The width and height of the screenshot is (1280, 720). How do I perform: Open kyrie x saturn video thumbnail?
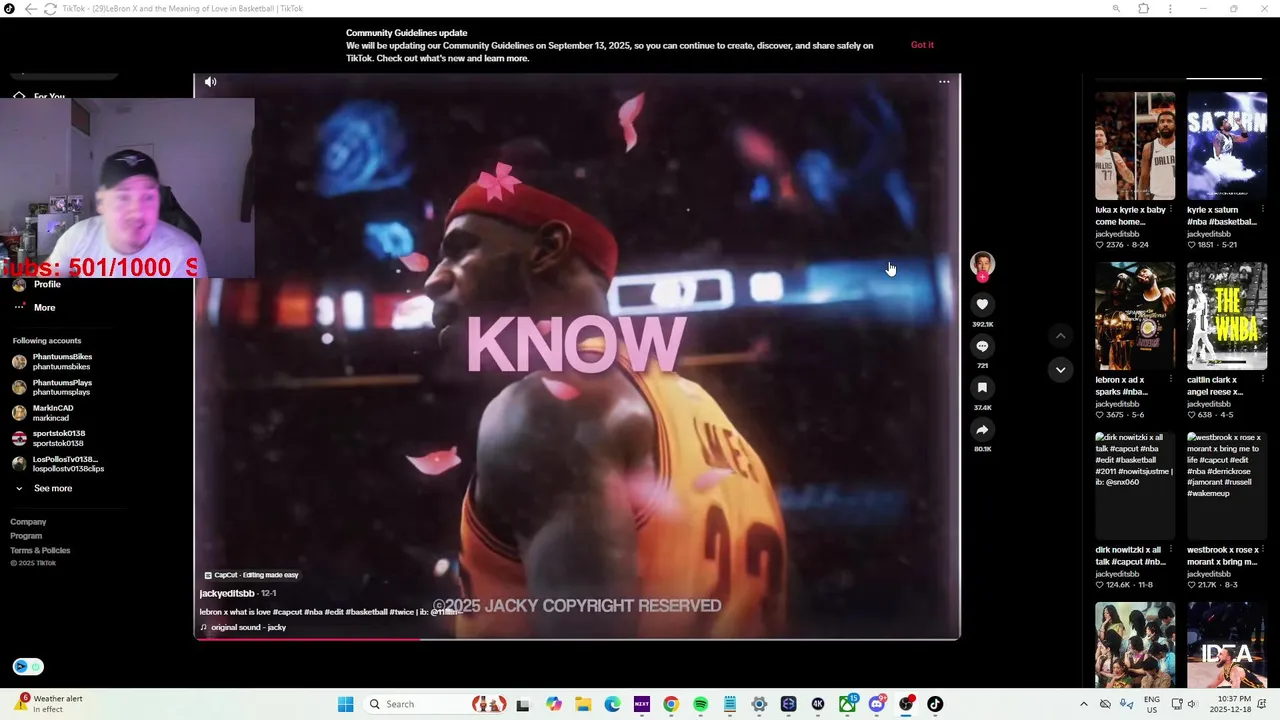coord(1227,147)
